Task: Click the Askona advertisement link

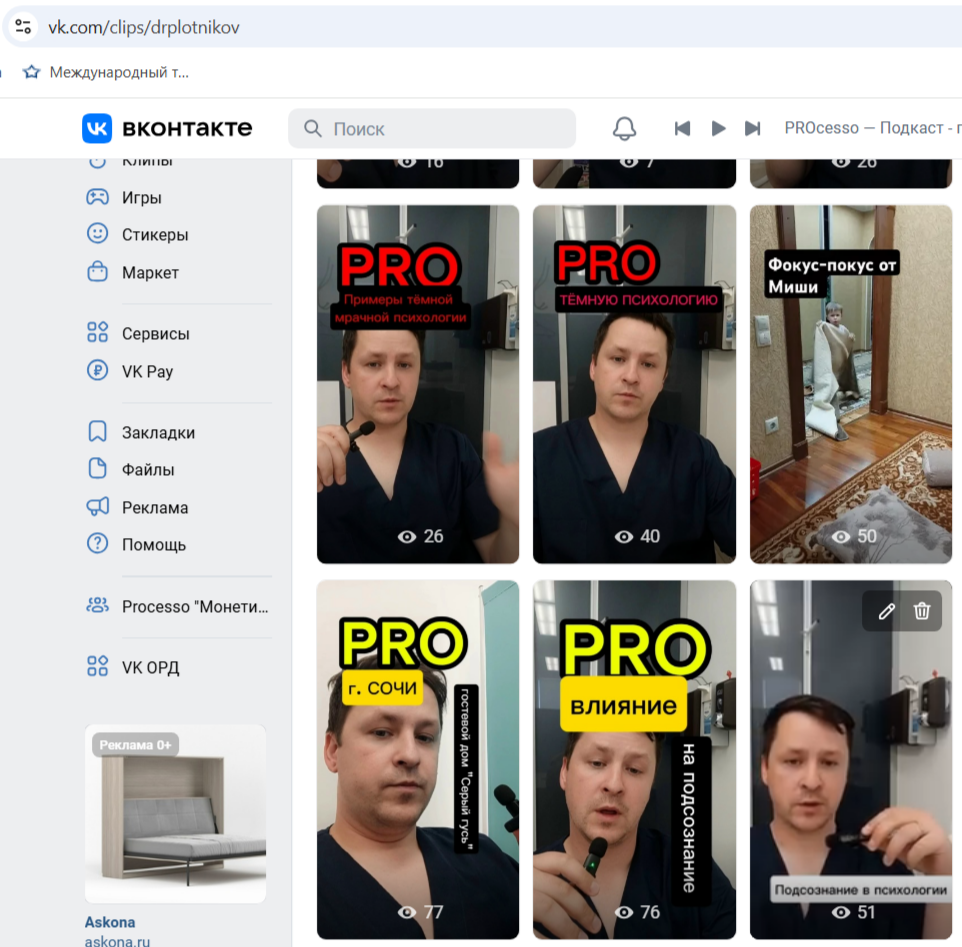Action: (x=110, y=921)
